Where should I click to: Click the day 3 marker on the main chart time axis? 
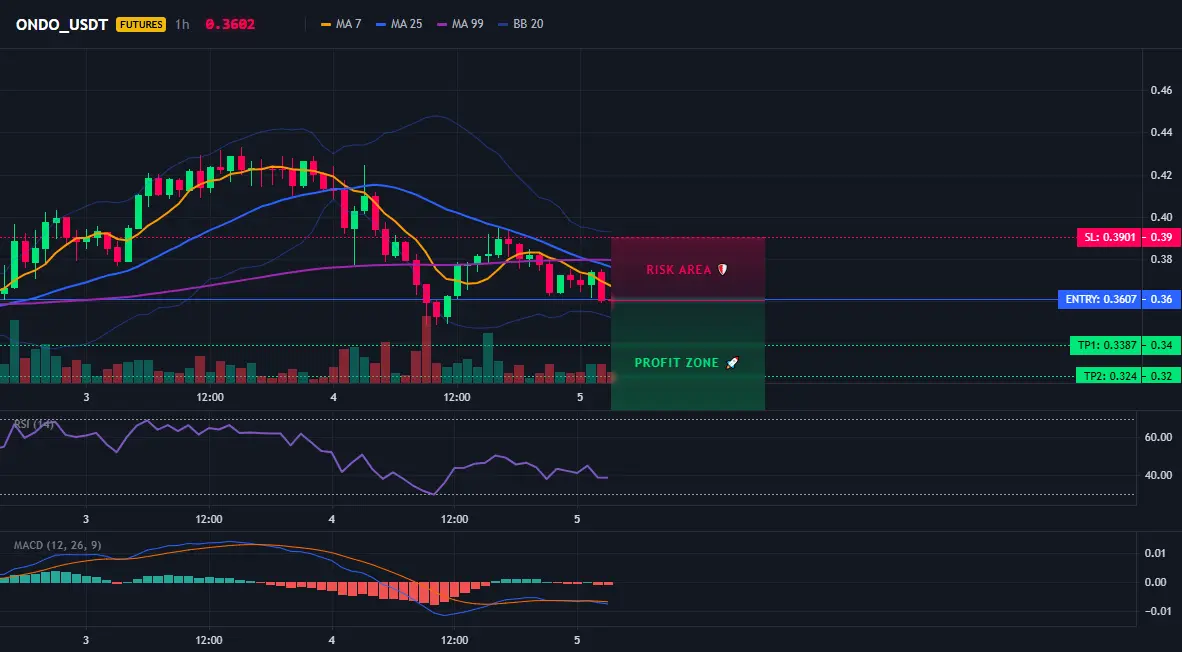point(86,397)
